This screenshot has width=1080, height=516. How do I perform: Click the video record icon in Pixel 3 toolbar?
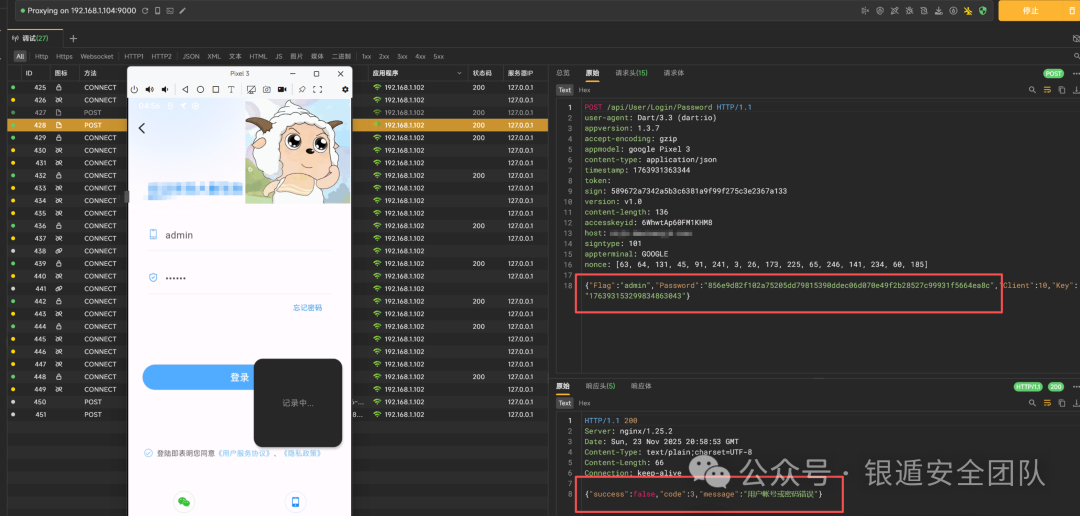click(x=282, y=90)
